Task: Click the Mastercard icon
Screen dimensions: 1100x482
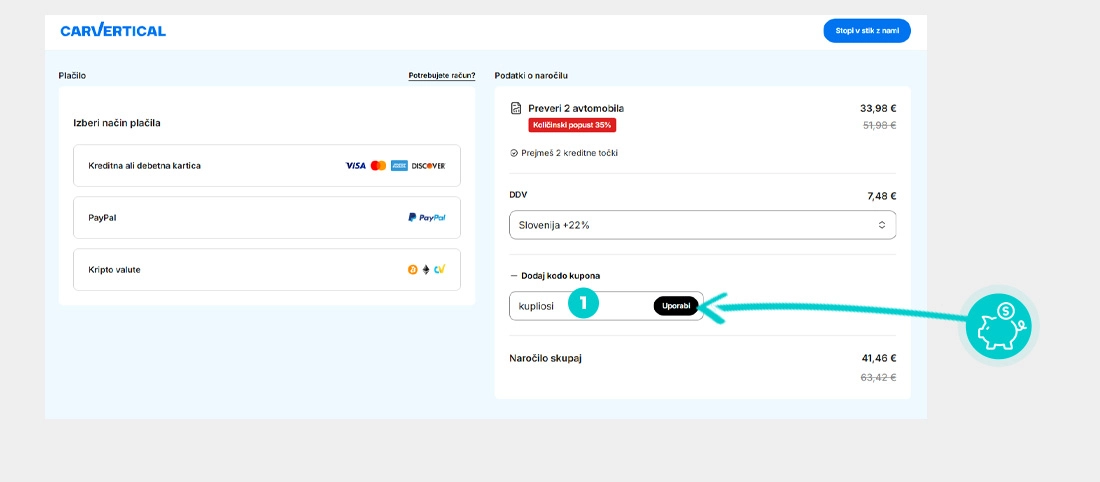Action: click(378, 166)
